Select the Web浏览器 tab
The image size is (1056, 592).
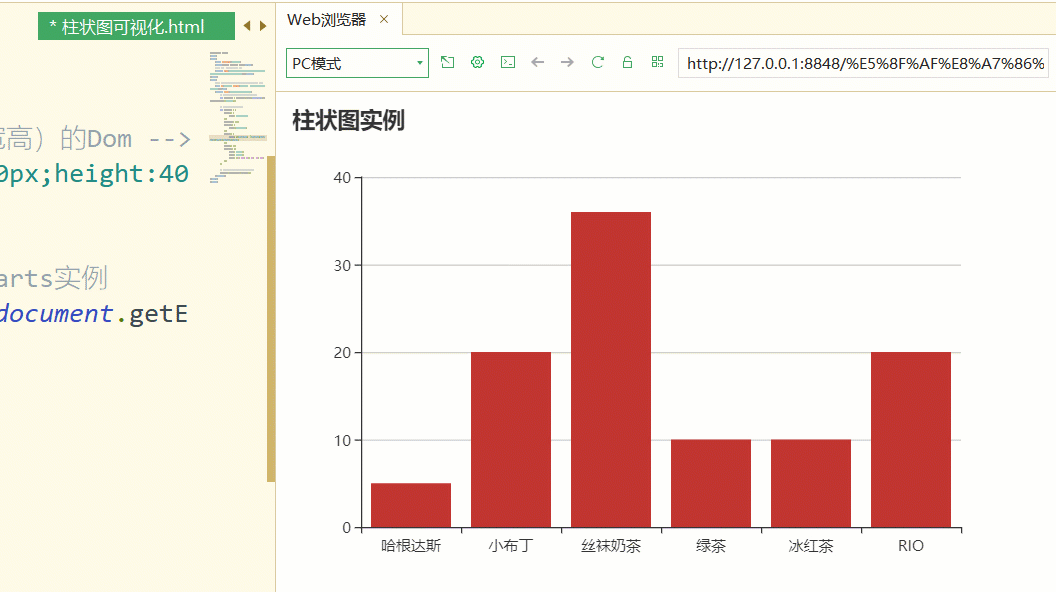tap(329, 18)
